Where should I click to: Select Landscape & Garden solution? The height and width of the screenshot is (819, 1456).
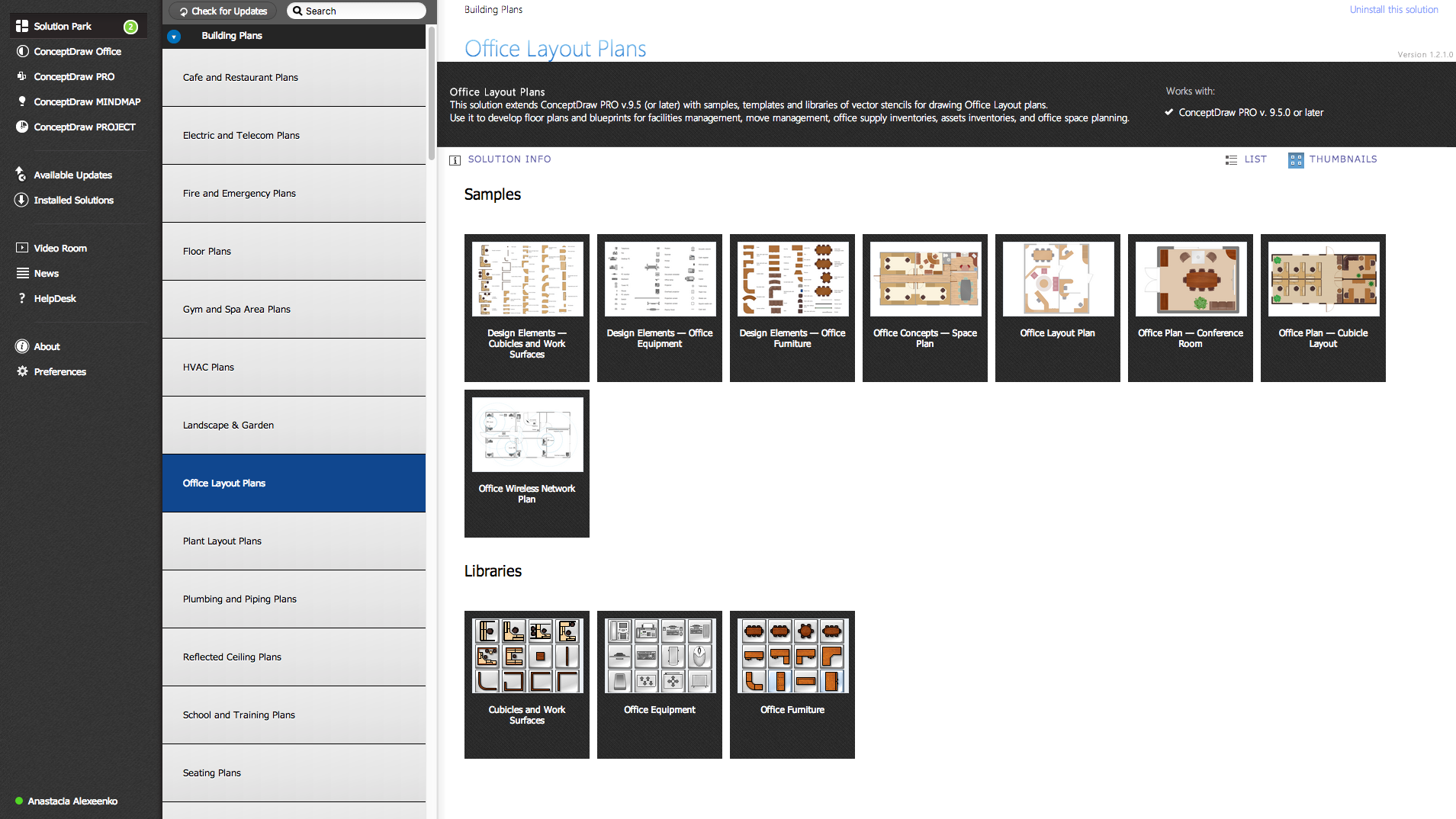pyautogui.click(x=294, y=426)
